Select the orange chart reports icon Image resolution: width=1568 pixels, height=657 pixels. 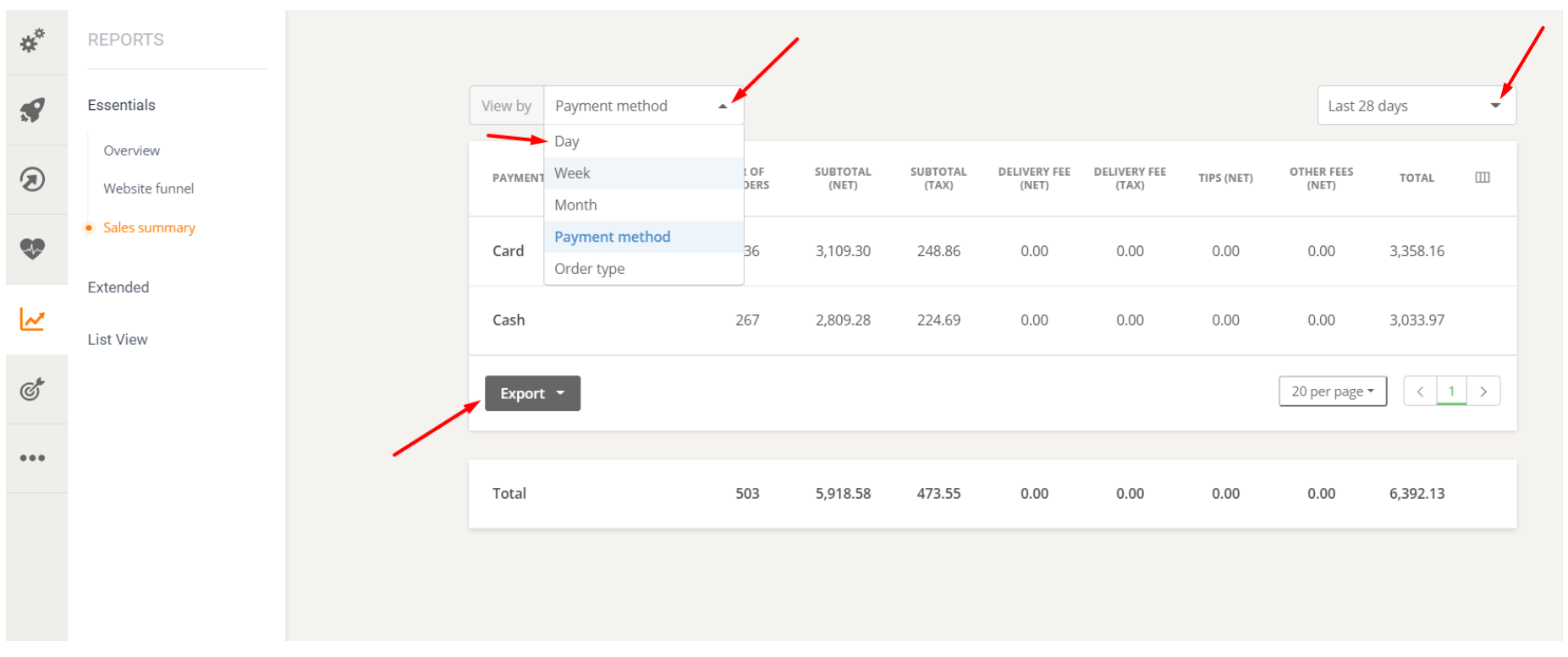click(x=33, y=319)
